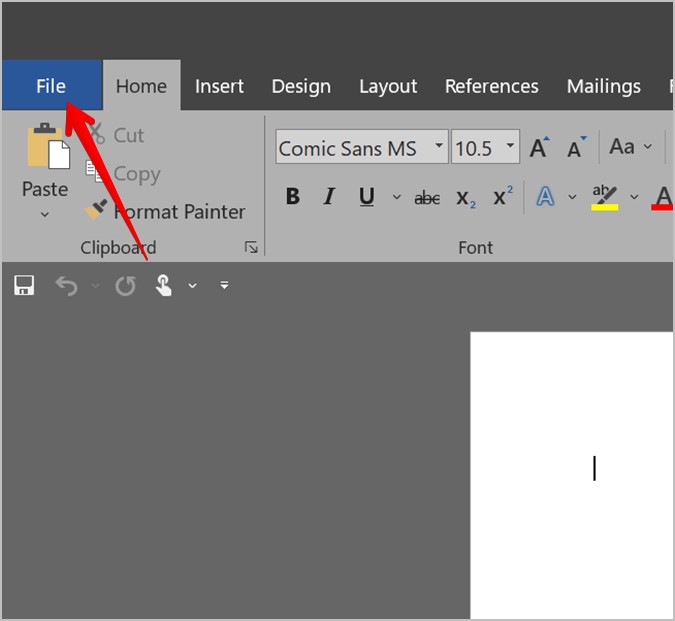Screen dimensions: 675x621
Task: Click Decrease Font Size icon
Action: click(576, 148)
